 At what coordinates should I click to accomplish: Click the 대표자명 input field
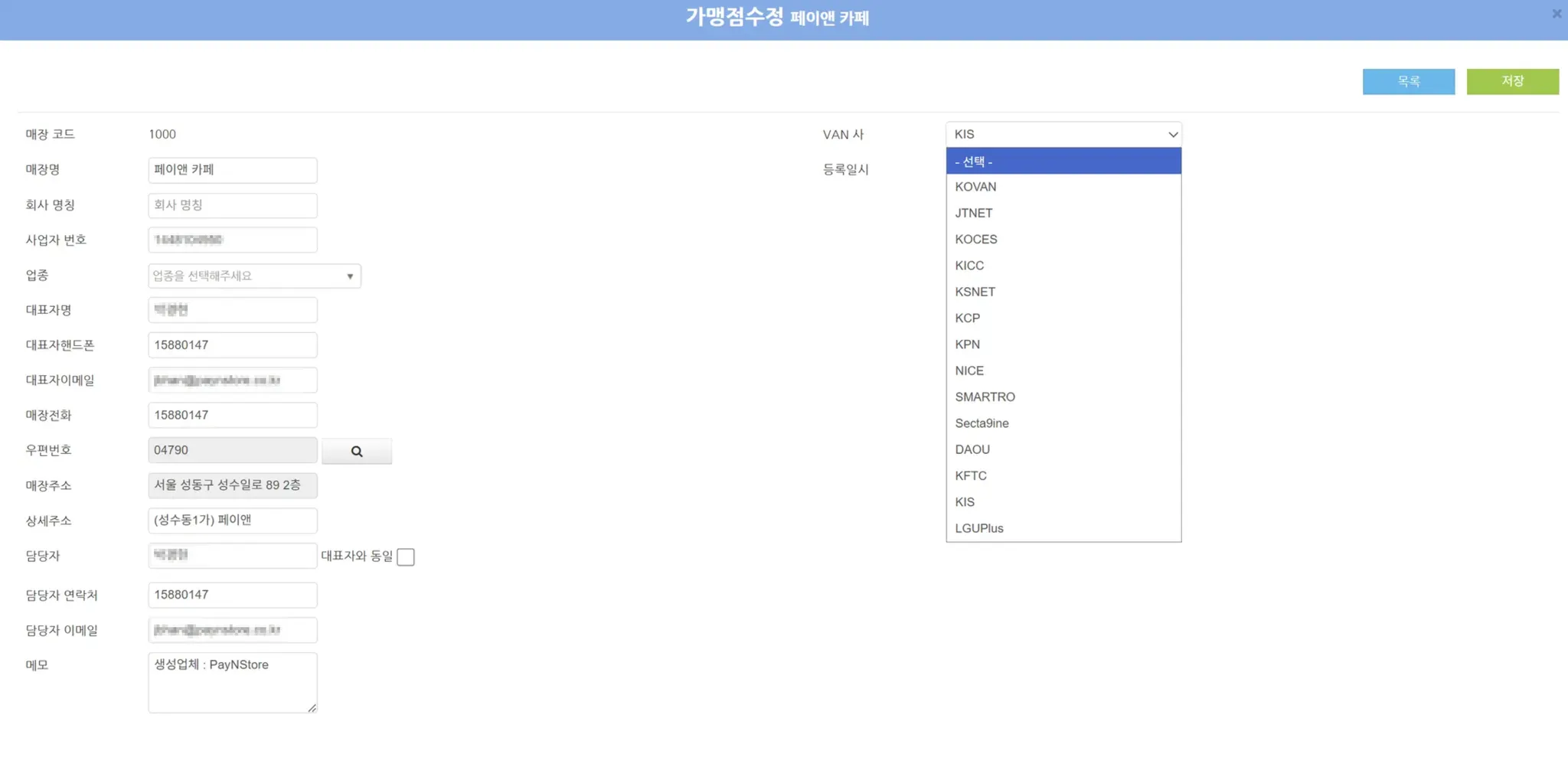point(233,310)
